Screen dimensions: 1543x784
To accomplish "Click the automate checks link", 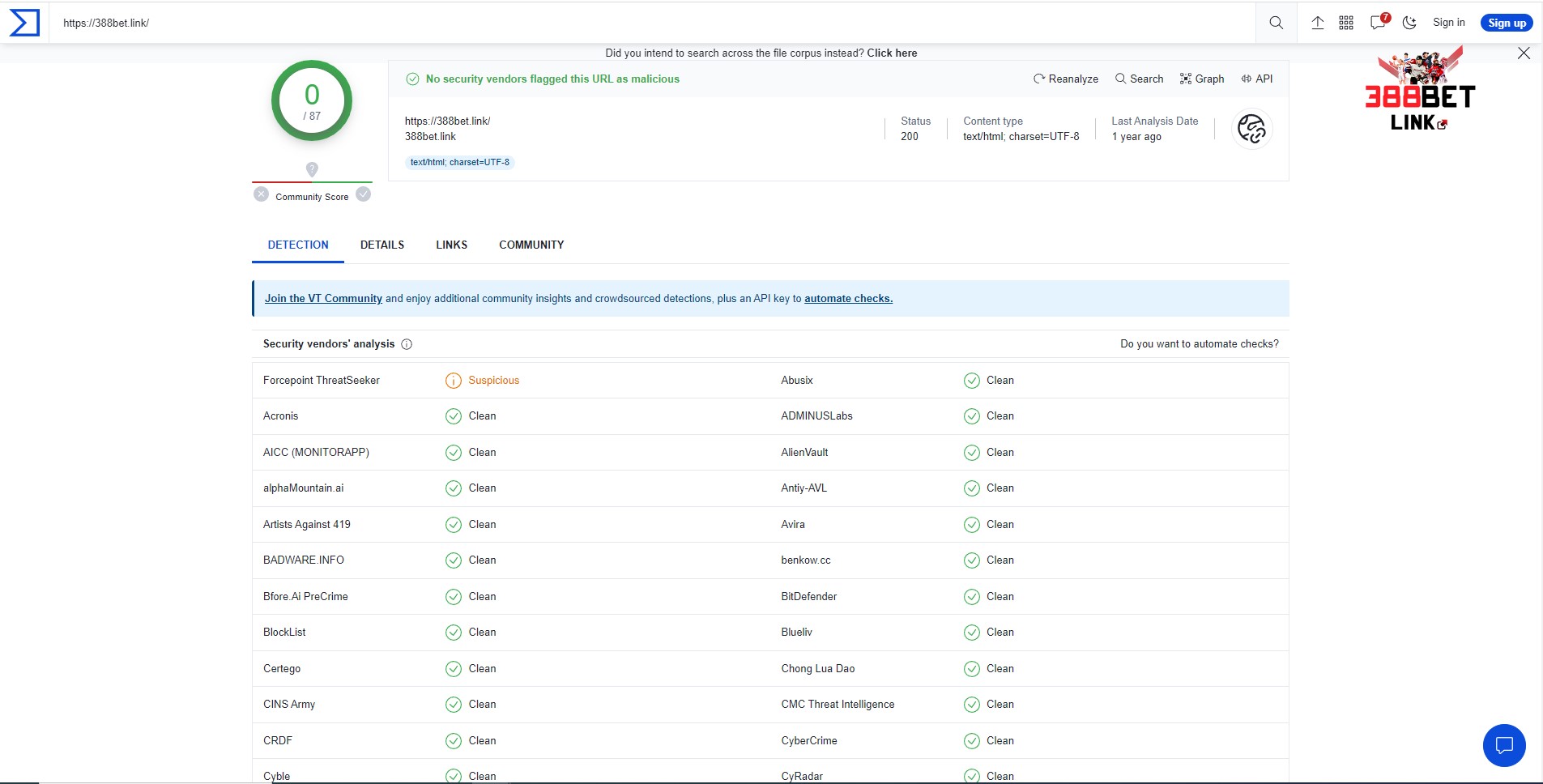I will 848,298.
